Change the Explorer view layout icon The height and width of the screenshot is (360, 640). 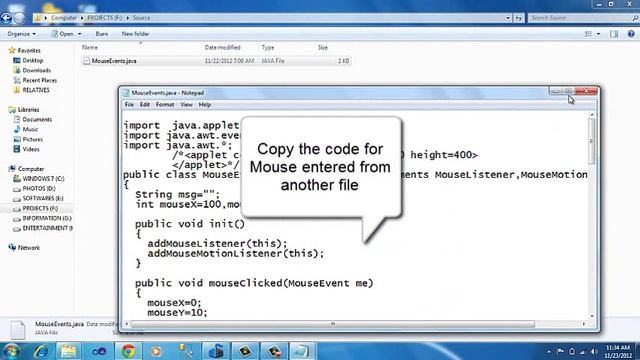tap(588, 34)
